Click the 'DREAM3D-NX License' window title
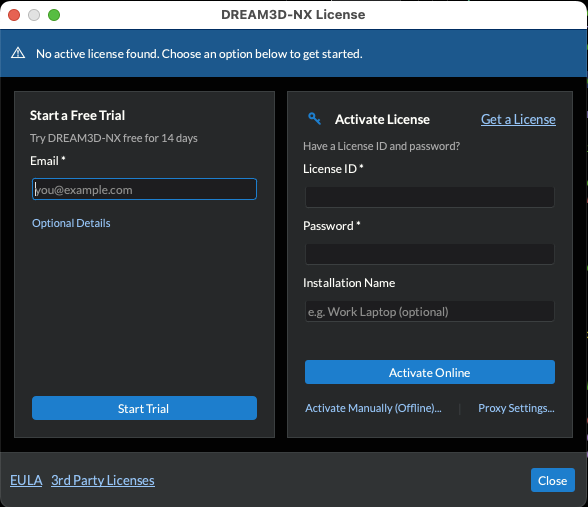Screen dimensions: 588x507 (293, 15)
